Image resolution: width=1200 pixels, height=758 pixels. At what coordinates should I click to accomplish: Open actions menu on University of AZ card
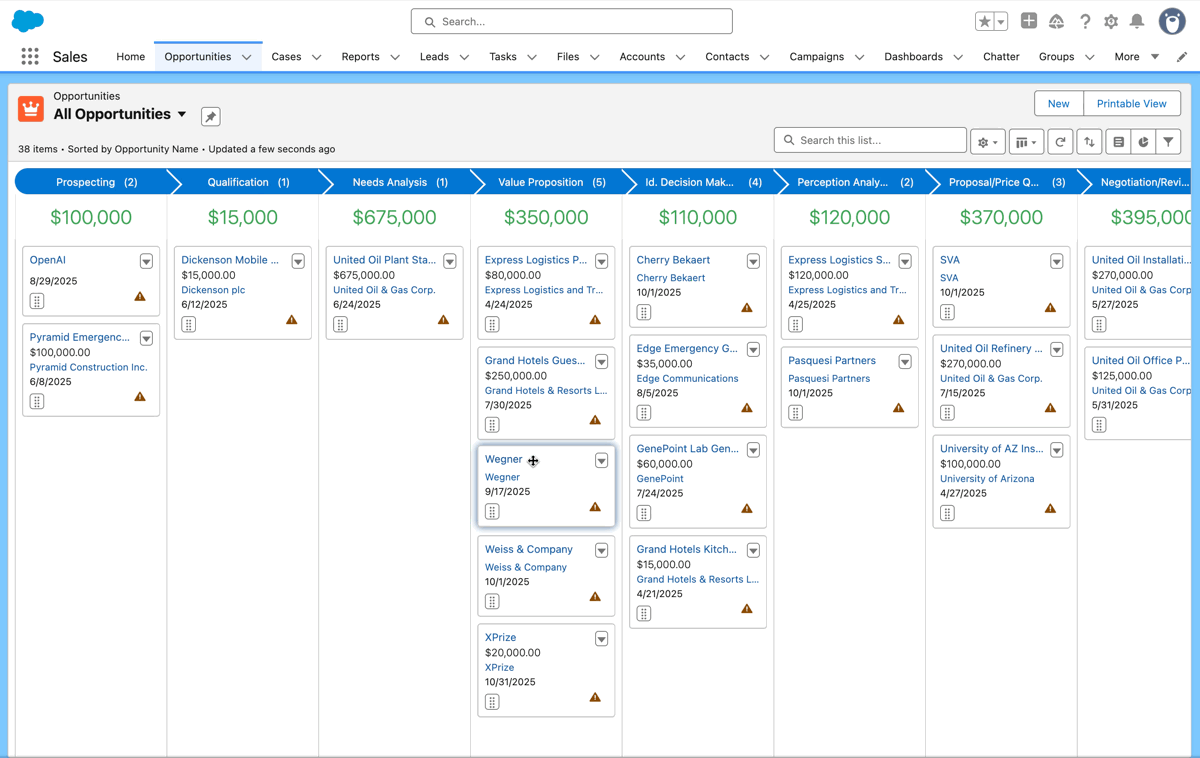tap(1056, 450)
